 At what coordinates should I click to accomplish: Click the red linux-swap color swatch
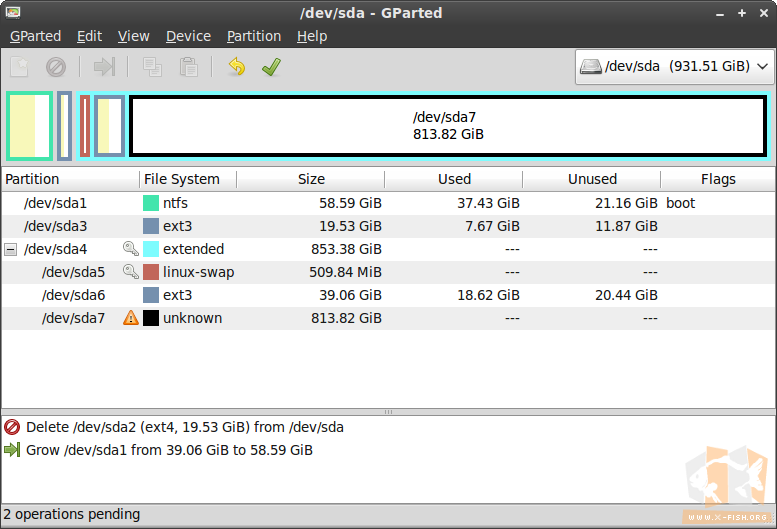coord(151,272)
